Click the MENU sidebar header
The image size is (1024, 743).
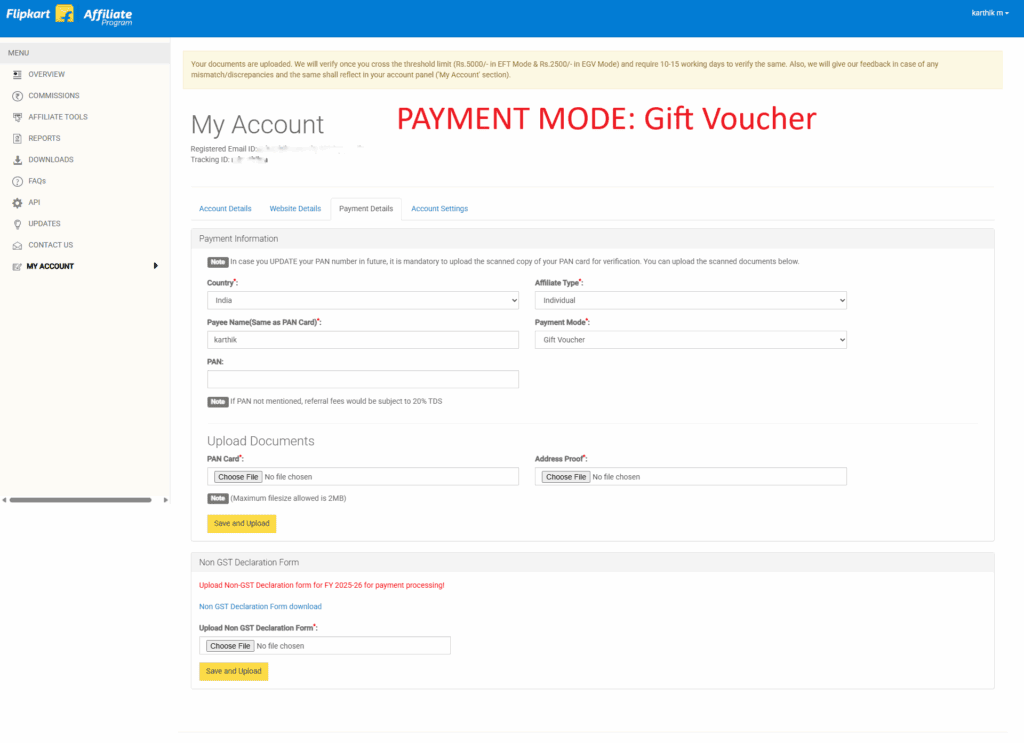pos(85,53)
